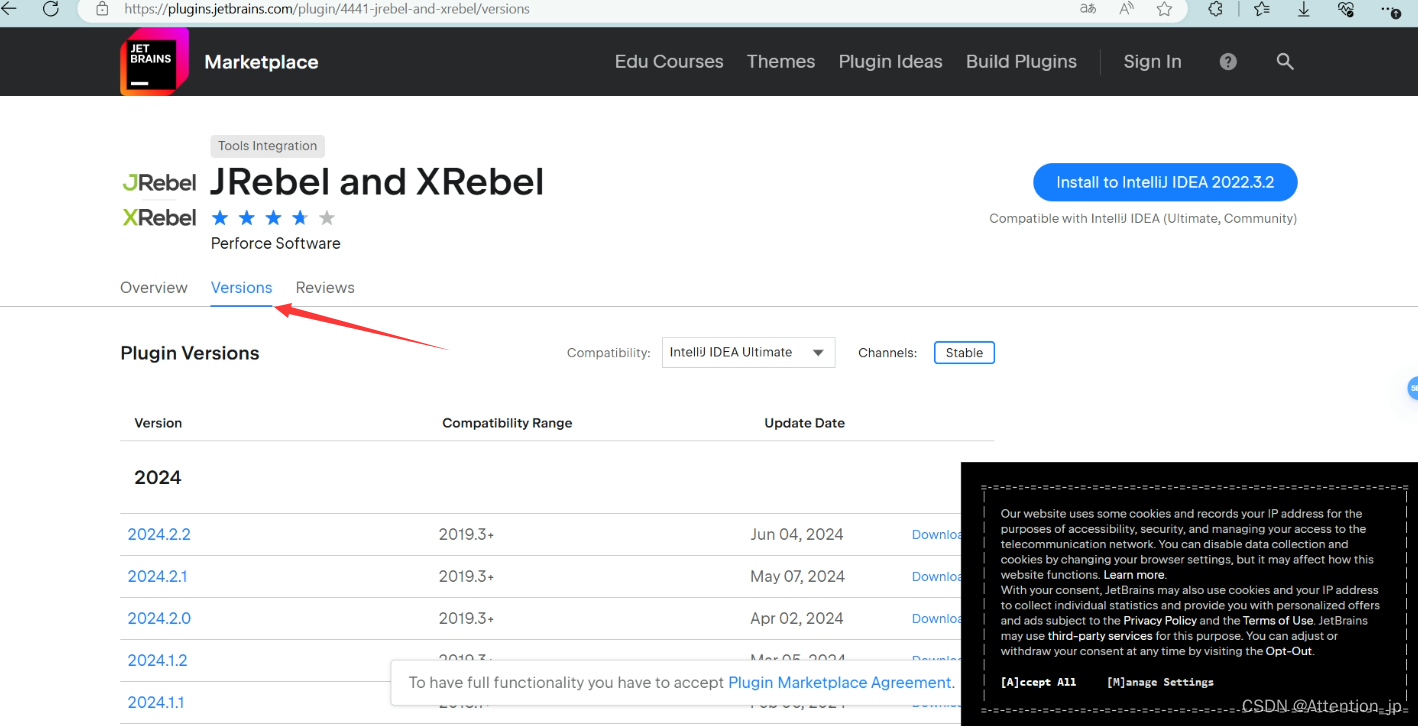Open browser Downloads icon

[1303, 9]
